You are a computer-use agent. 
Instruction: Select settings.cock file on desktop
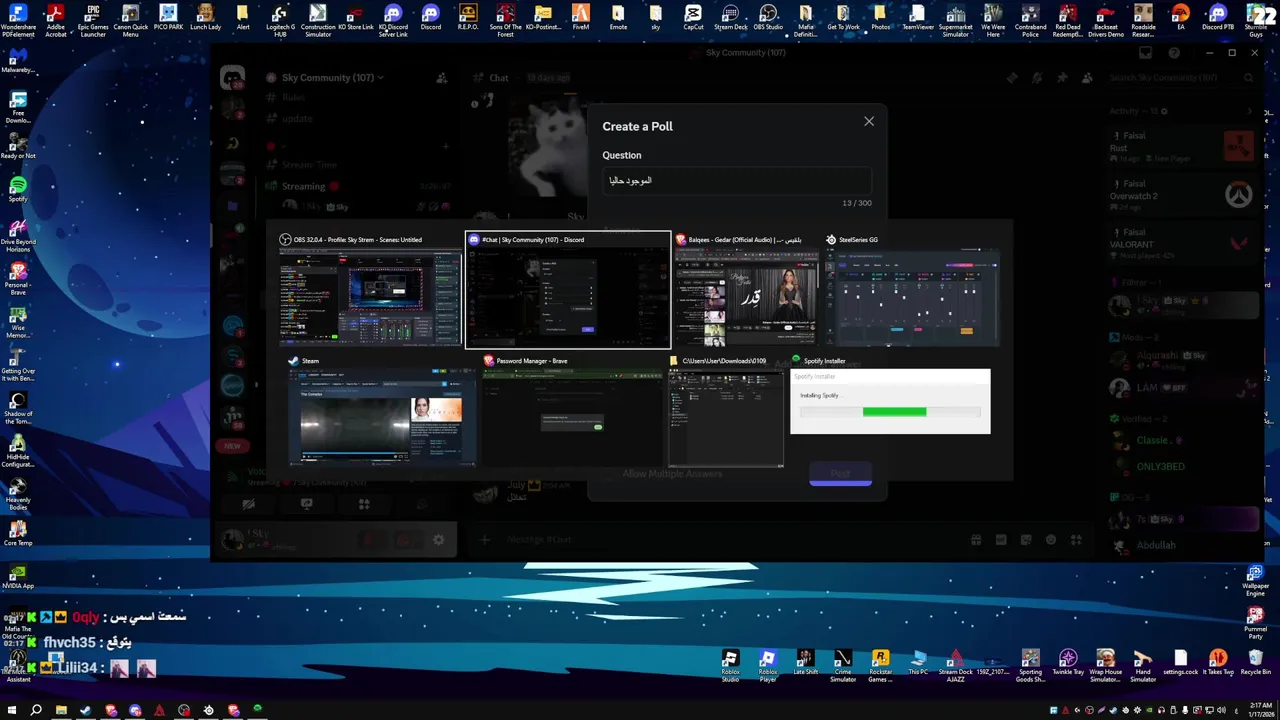(1181, 661)
